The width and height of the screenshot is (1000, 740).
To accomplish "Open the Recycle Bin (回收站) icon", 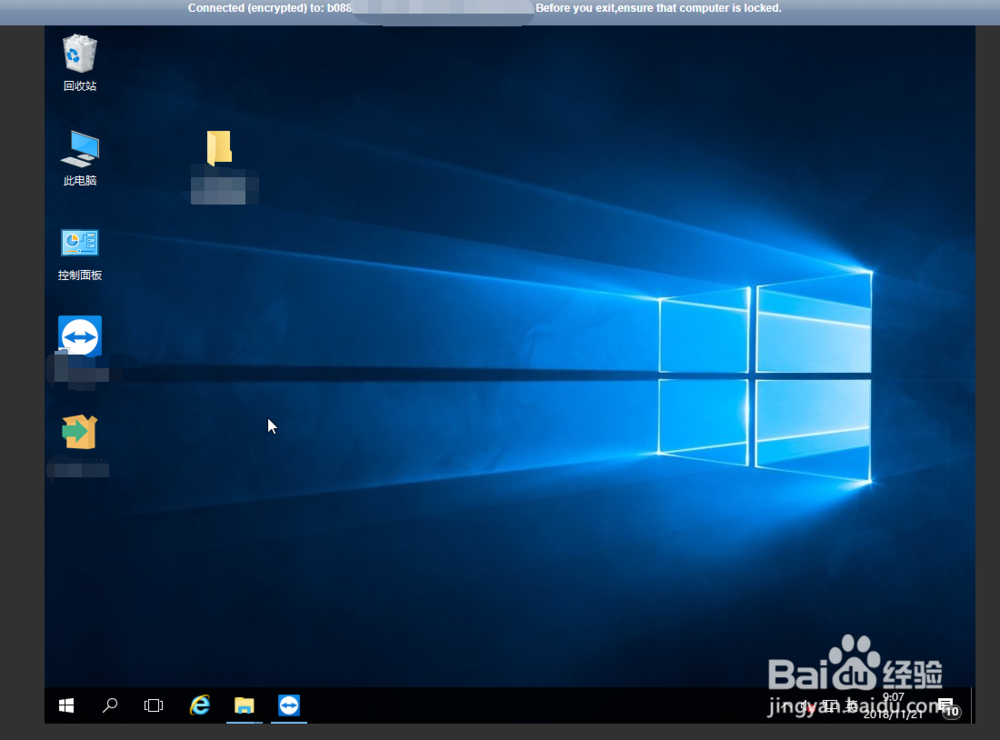I will coord(80,63).
